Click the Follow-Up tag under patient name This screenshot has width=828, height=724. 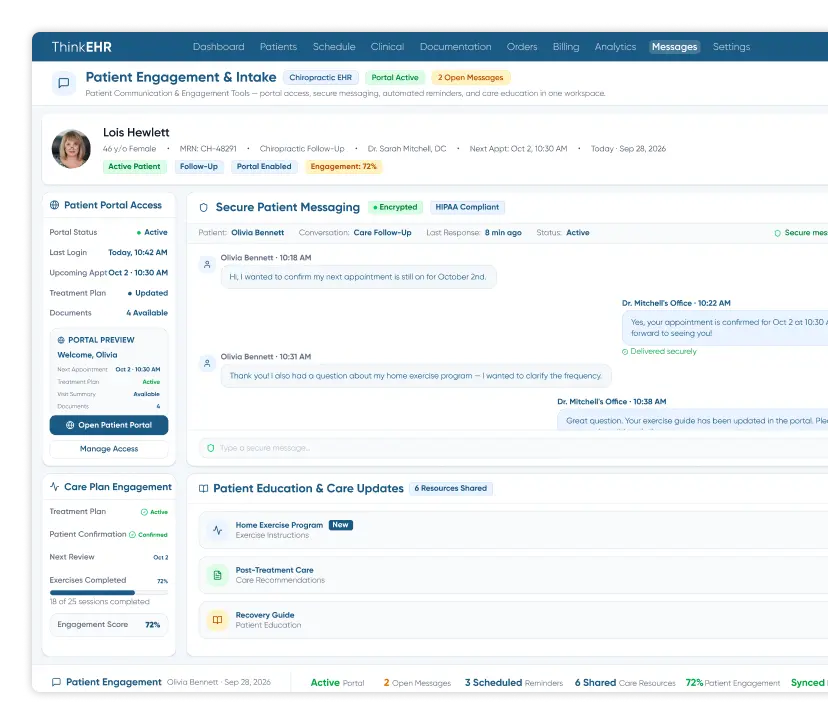(x=199, y=167)
